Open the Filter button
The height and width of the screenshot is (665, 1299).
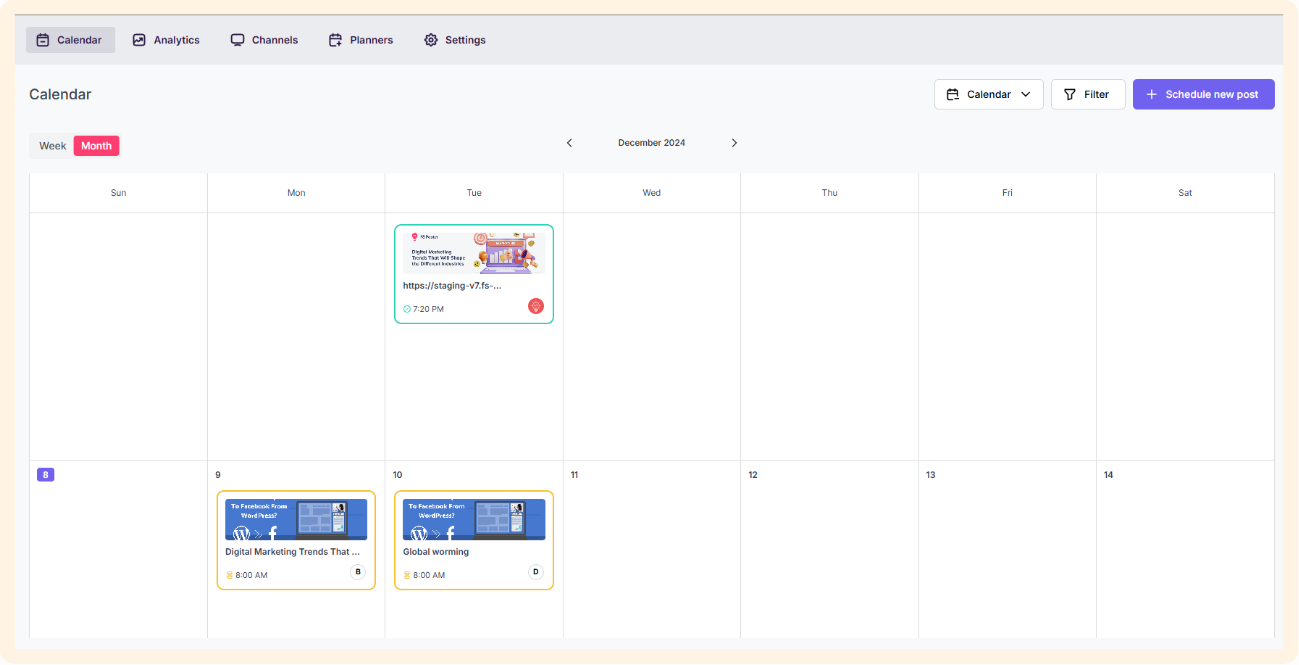pos(1088,94)
